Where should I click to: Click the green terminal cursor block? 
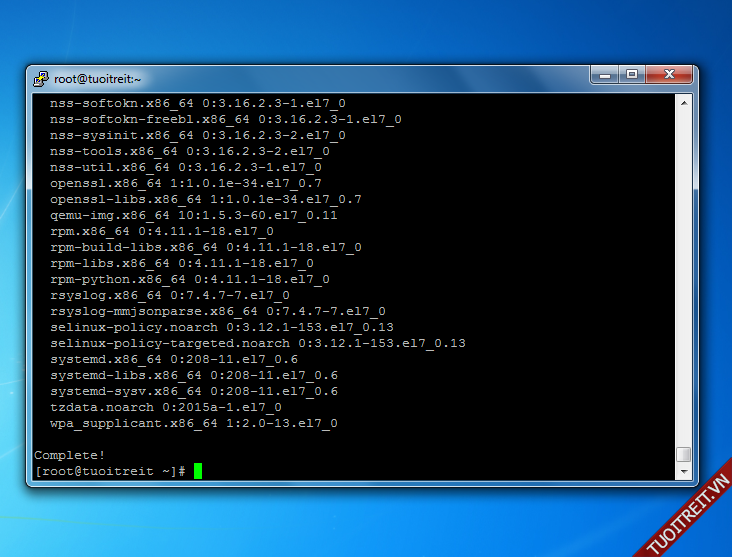[198, 471]
